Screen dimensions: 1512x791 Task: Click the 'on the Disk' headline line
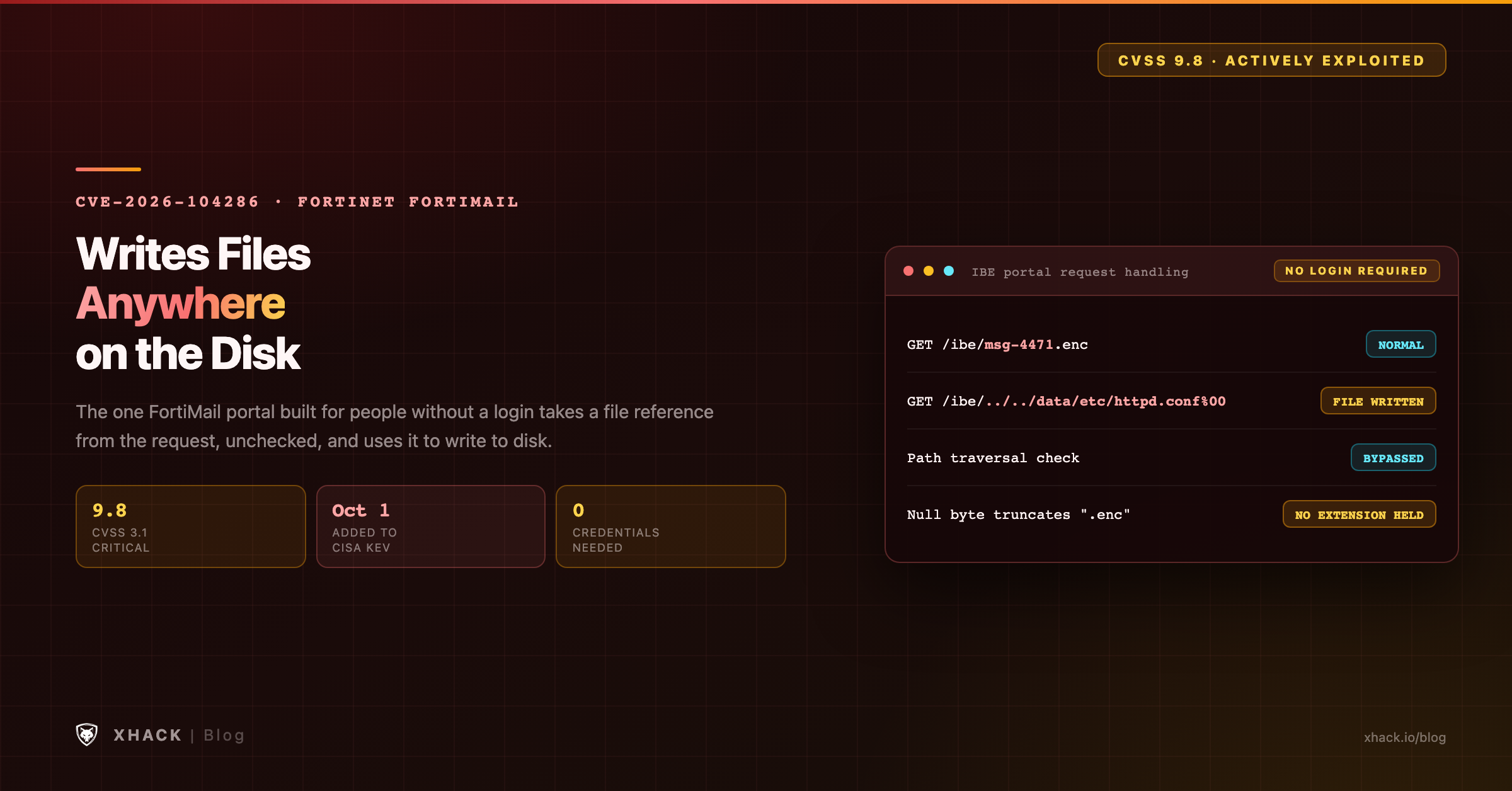[x=188, y=353]
